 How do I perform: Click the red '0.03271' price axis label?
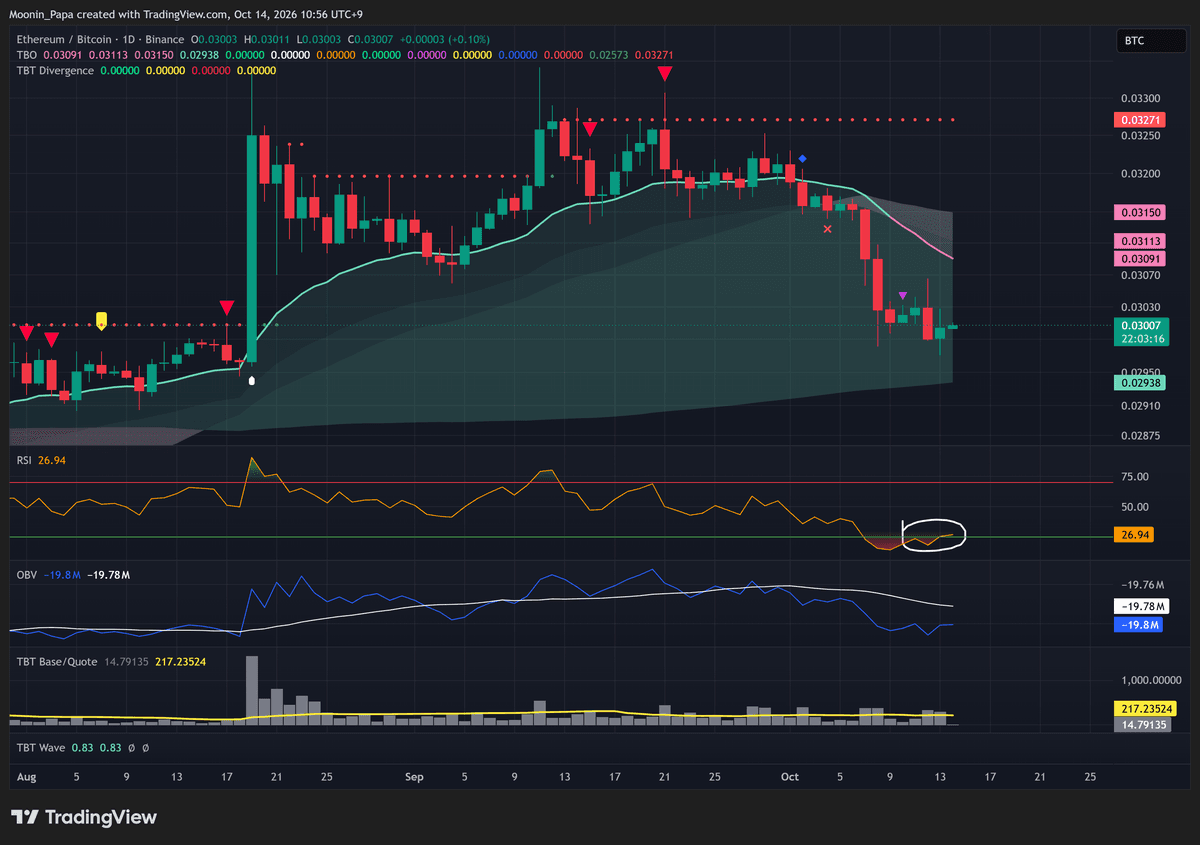(x=1140, y=120)
